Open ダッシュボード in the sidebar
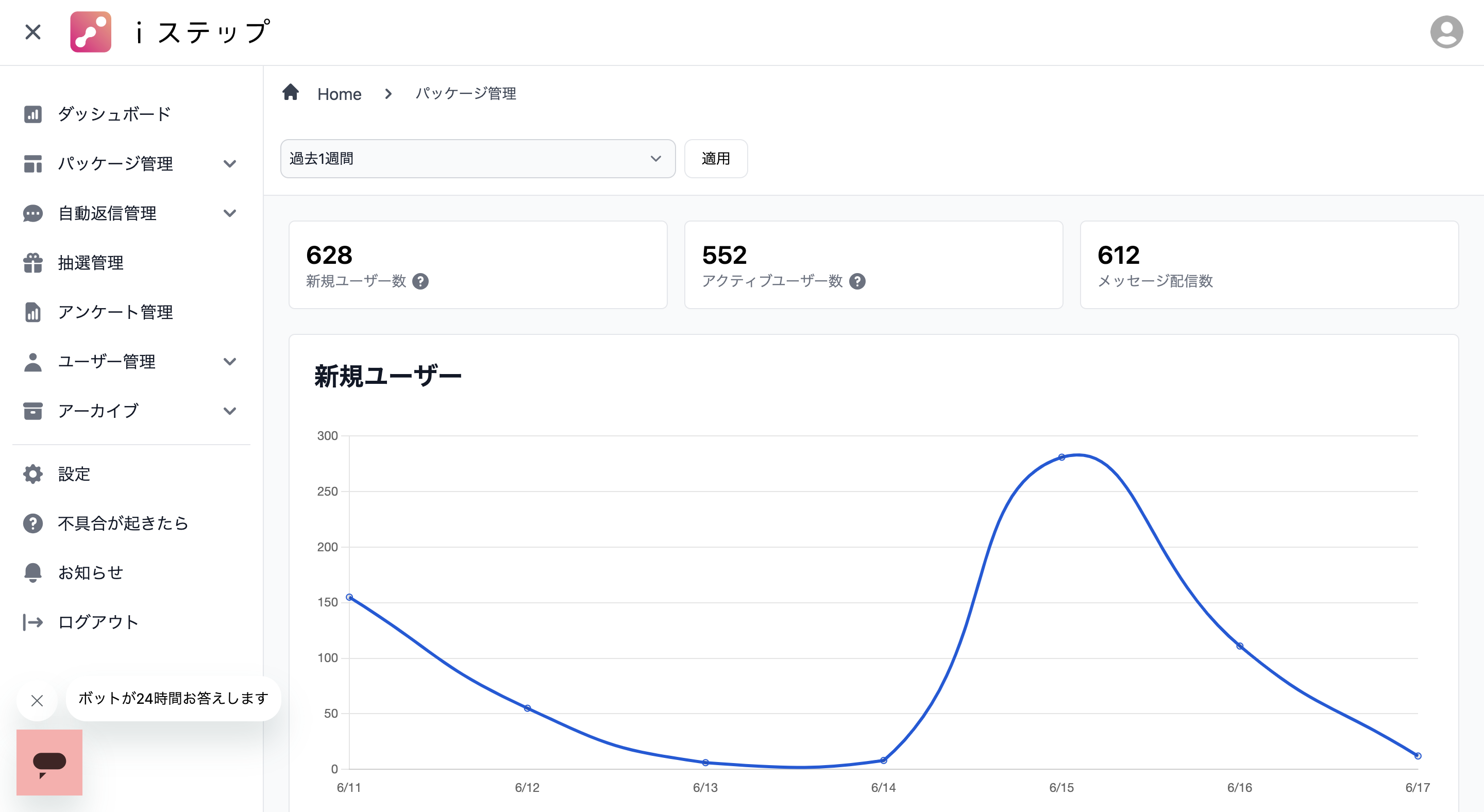The width and height of the screenshot is (1484, 812). (x=114, y=114)
